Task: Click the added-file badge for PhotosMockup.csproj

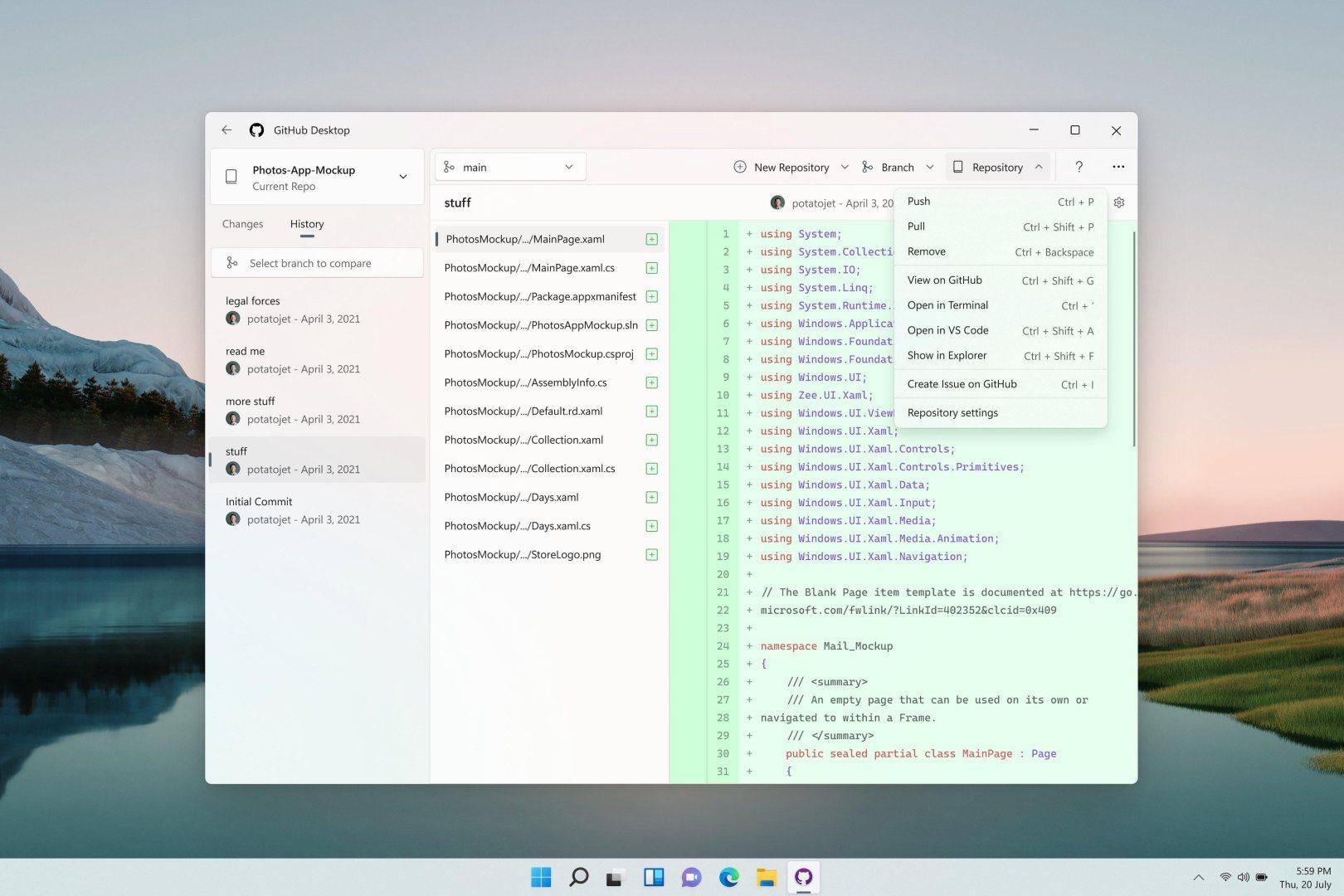Action: 652,353
